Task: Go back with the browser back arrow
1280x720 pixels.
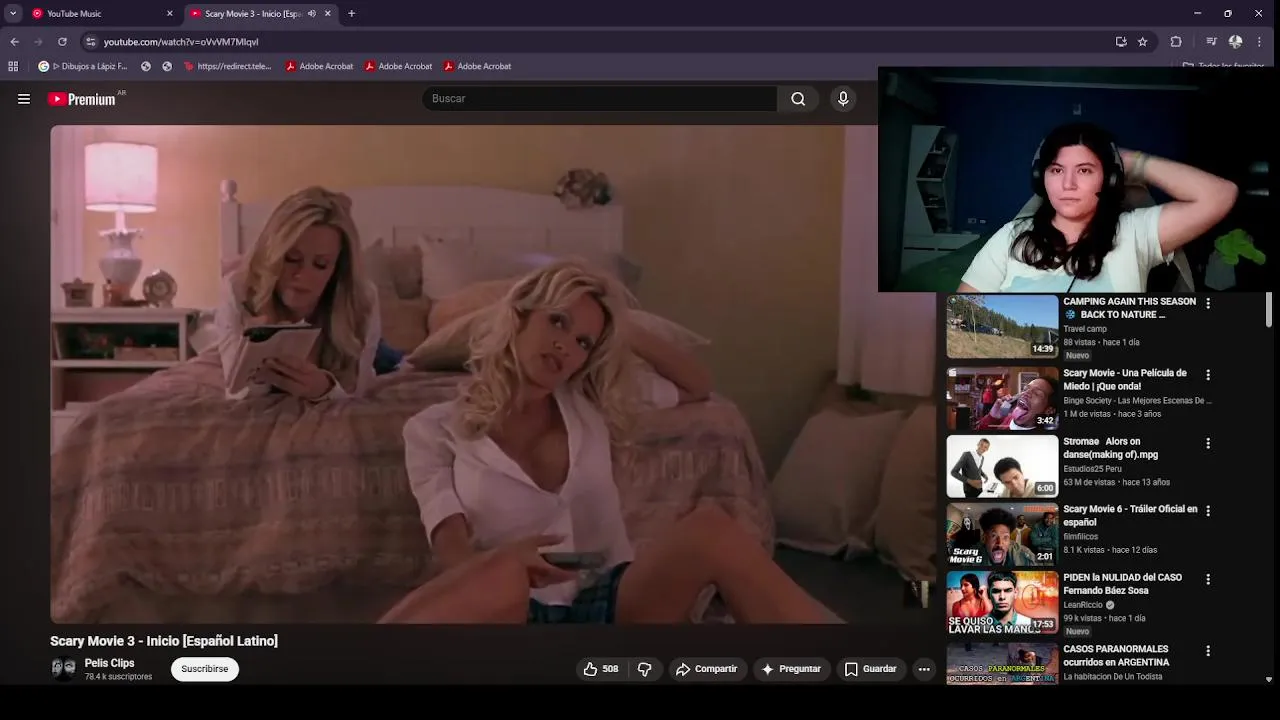Action: 14,42
